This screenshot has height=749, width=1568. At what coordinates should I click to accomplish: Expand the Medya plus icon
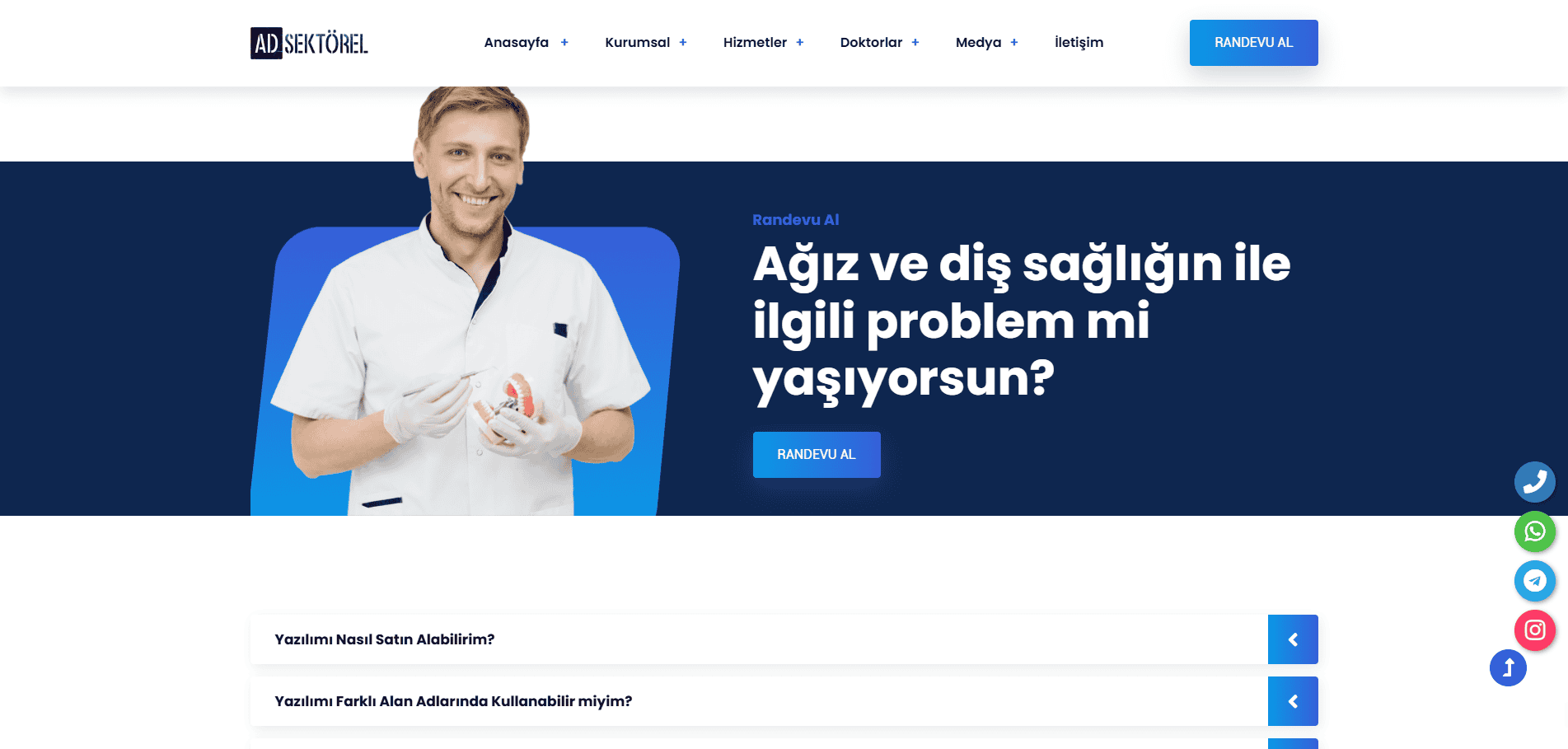pyautogui.click(x=1014, y=43)
